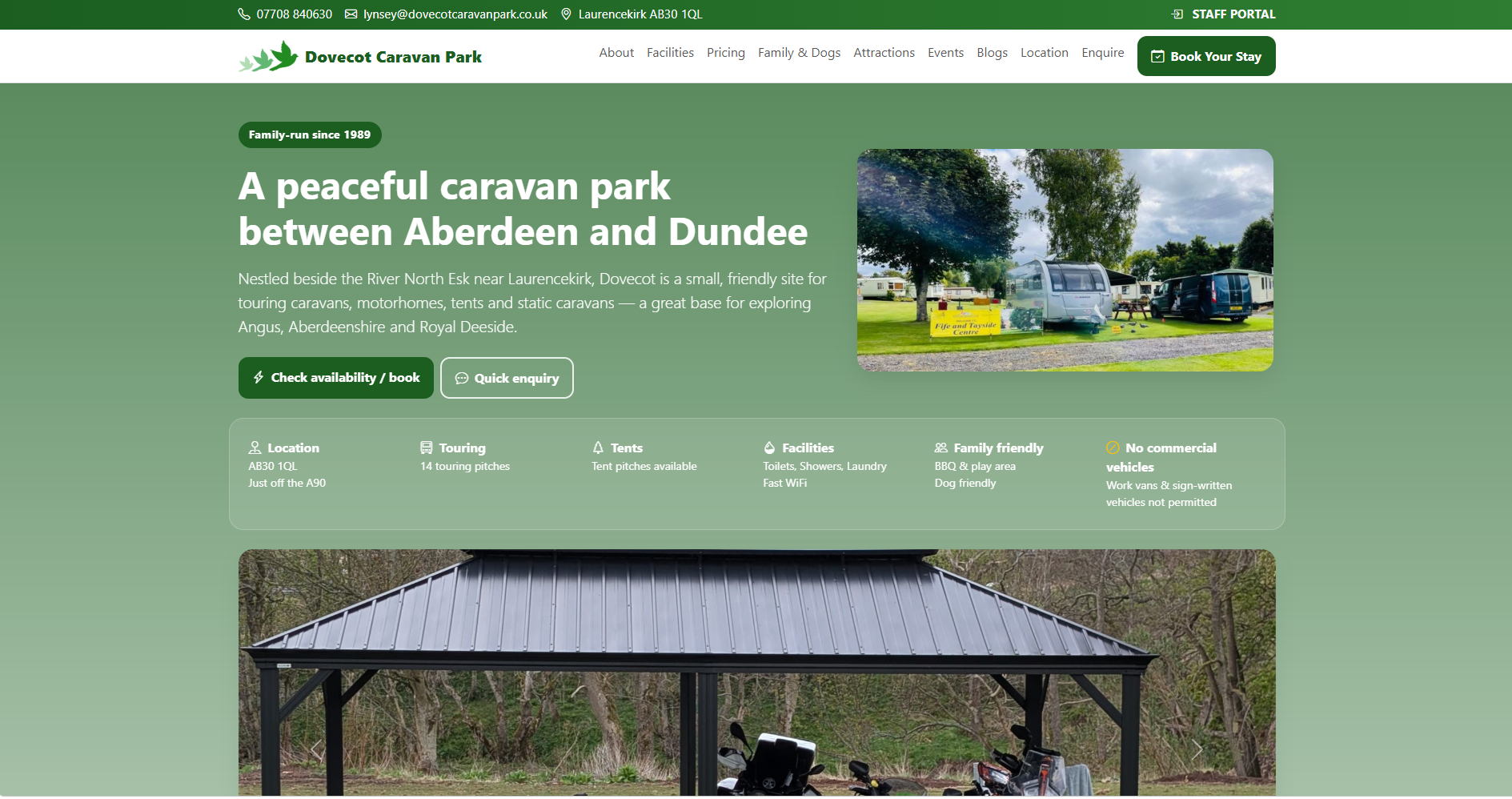Click the Facilities water drop icon
Screen dimensions: 1512x799
click(x=769, y=448)
